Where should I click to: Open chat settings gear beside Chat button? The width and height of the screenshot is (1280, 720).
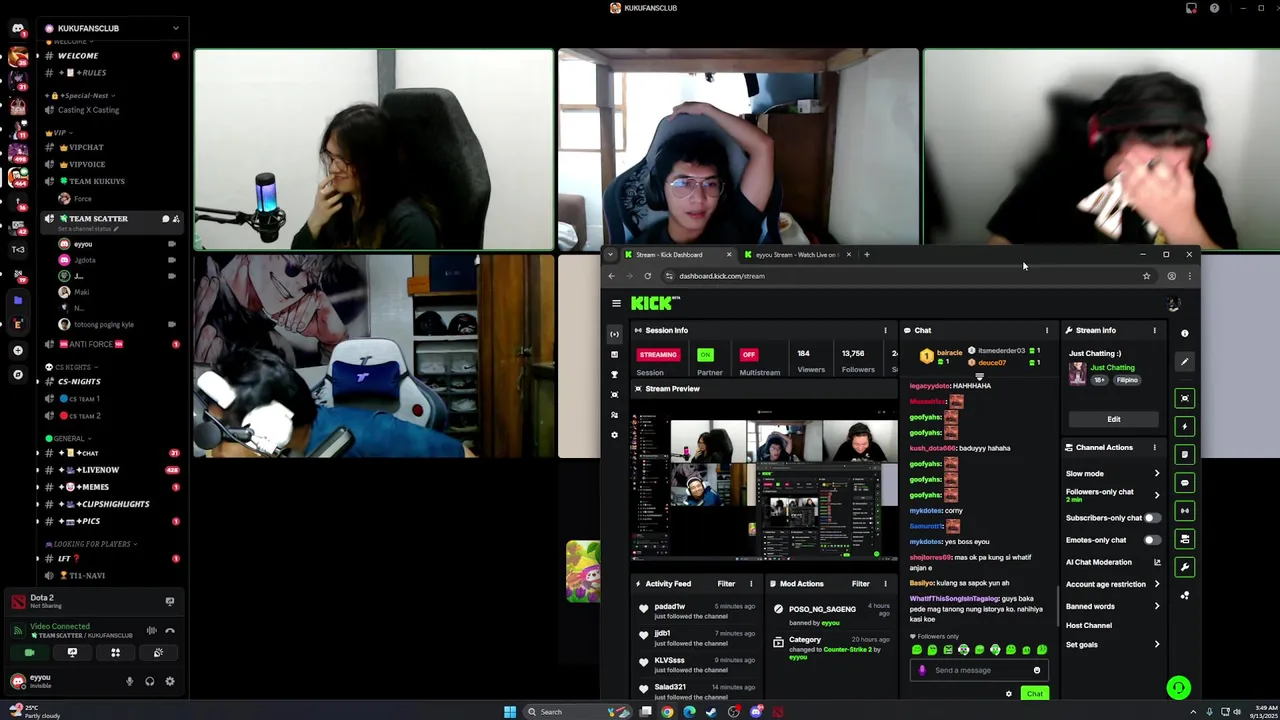(x=1008, y=694)
